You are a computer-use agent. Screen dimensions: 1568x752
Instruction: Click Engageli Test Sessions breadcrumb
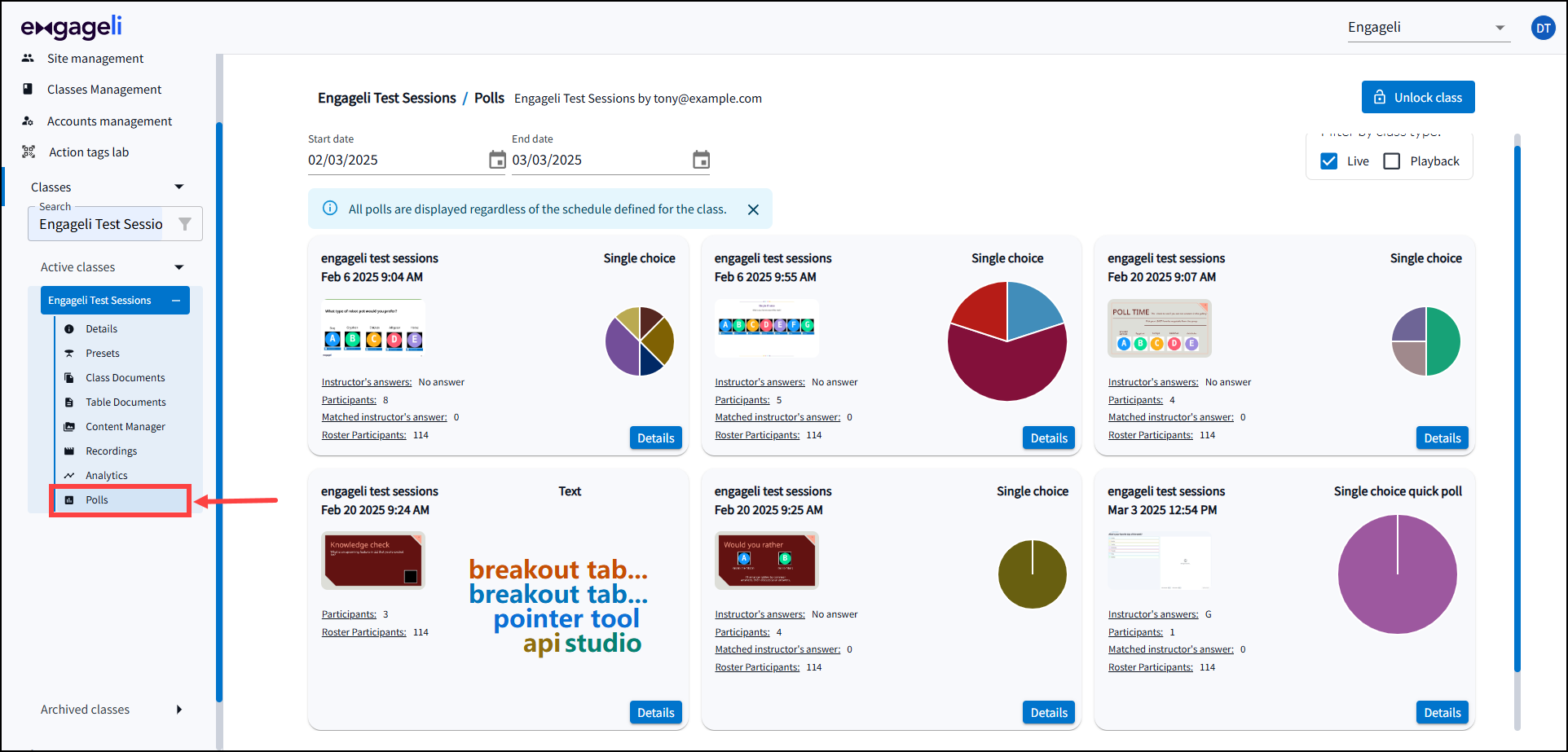(x=387, y=99)
